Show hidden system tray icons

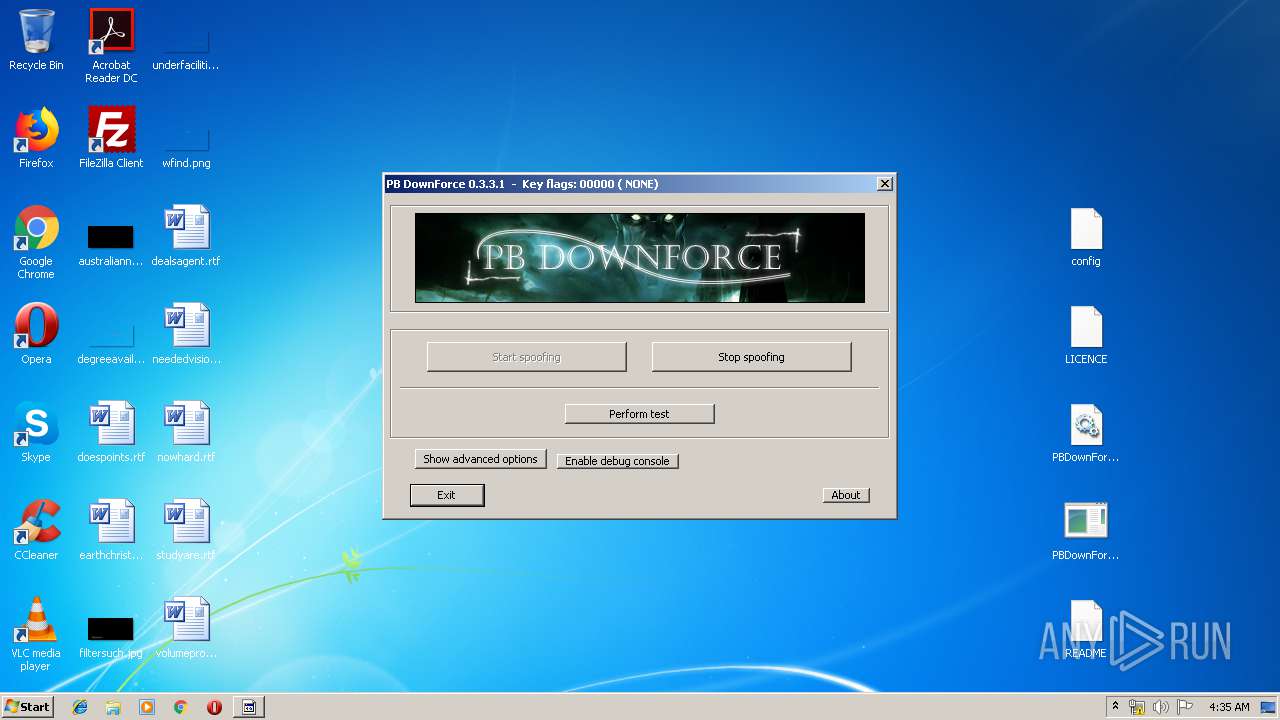click(x=1115, y=707)
